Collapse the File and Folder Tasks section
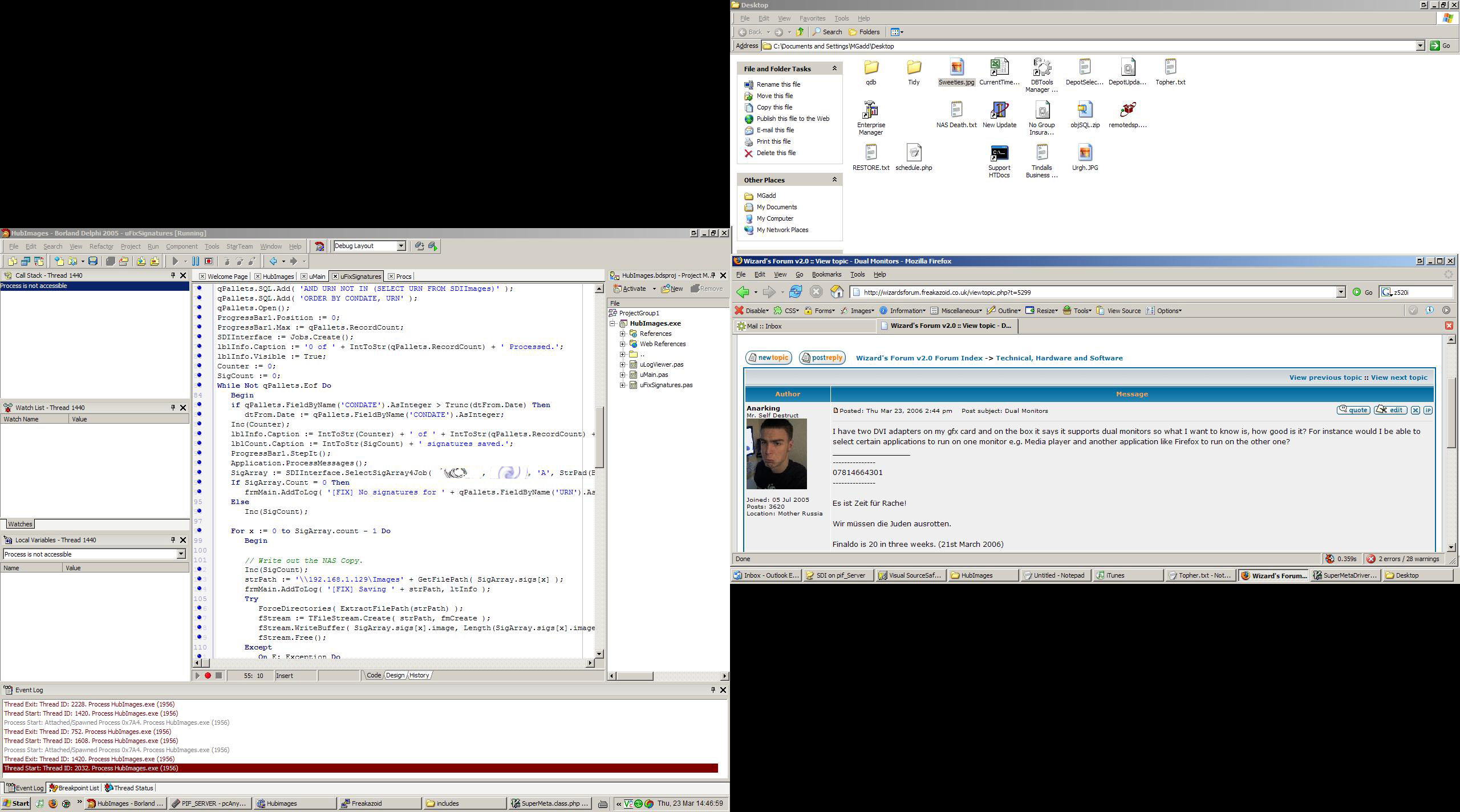 click(834, 68)
